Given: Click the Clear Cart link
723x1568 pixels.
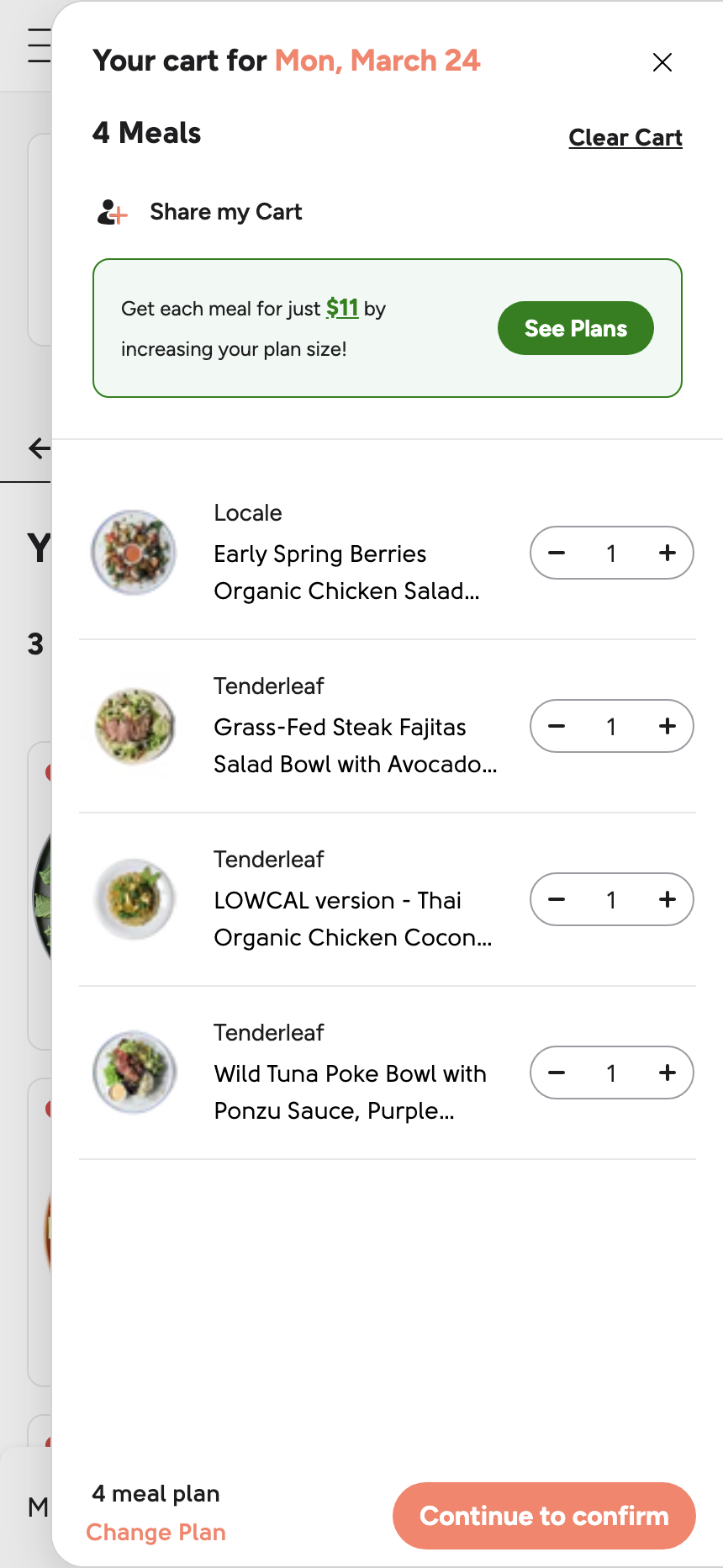Looking at the screenshot, I should [625, 137].
